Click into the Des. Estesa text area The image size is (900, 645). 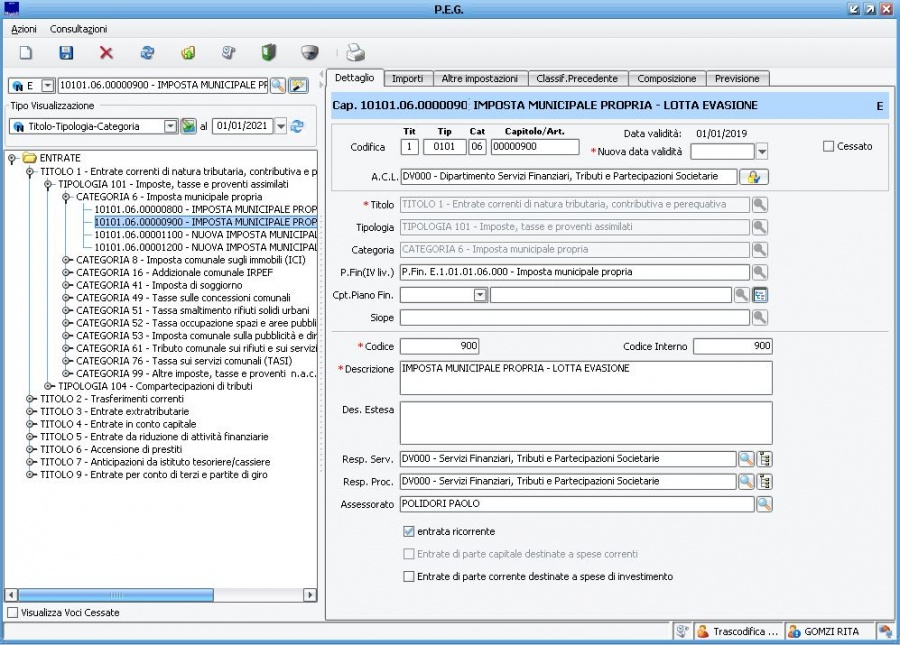[x=585, y=422]
